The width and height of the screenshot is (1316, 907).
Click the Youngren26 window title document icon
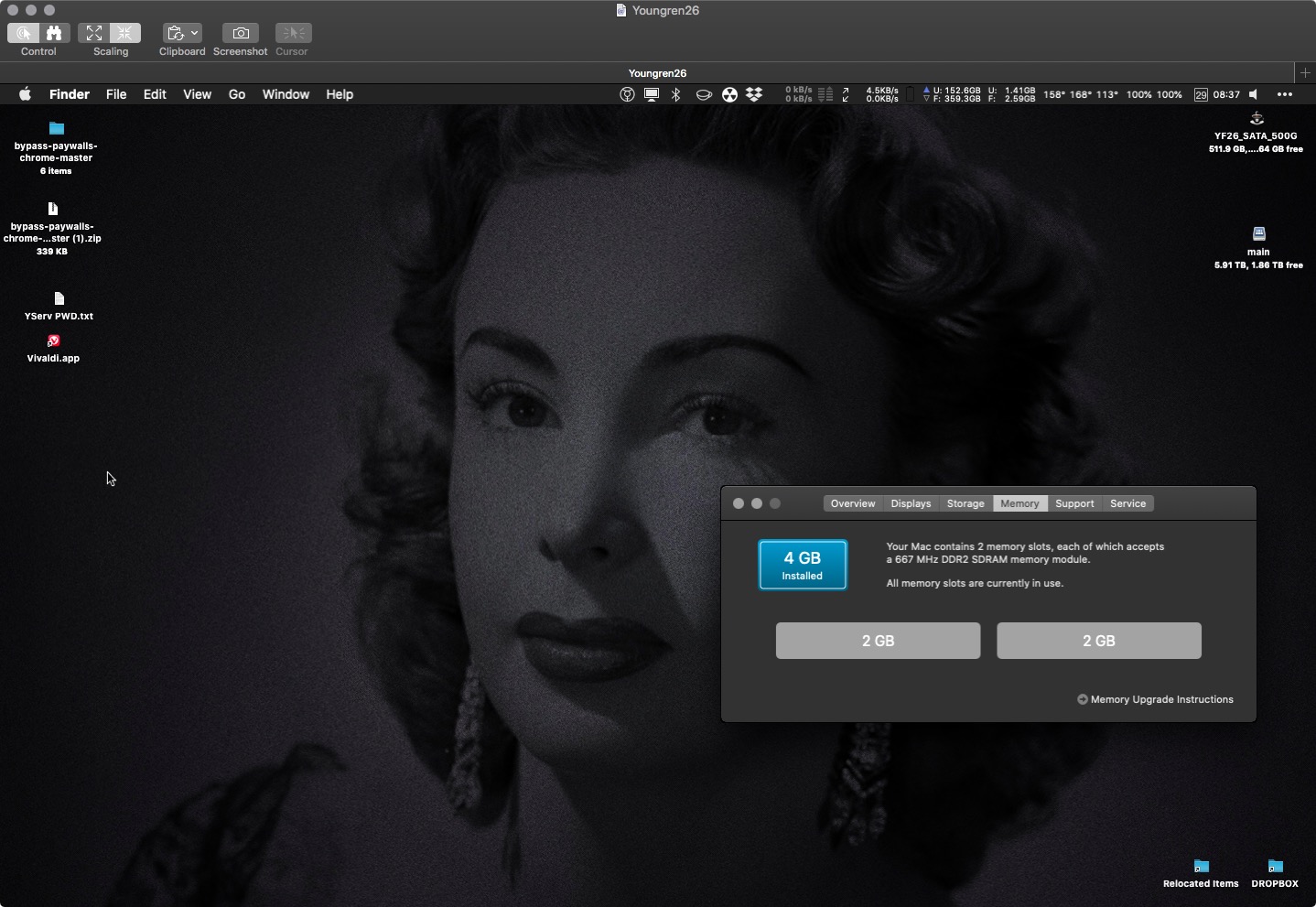[621, 10]
